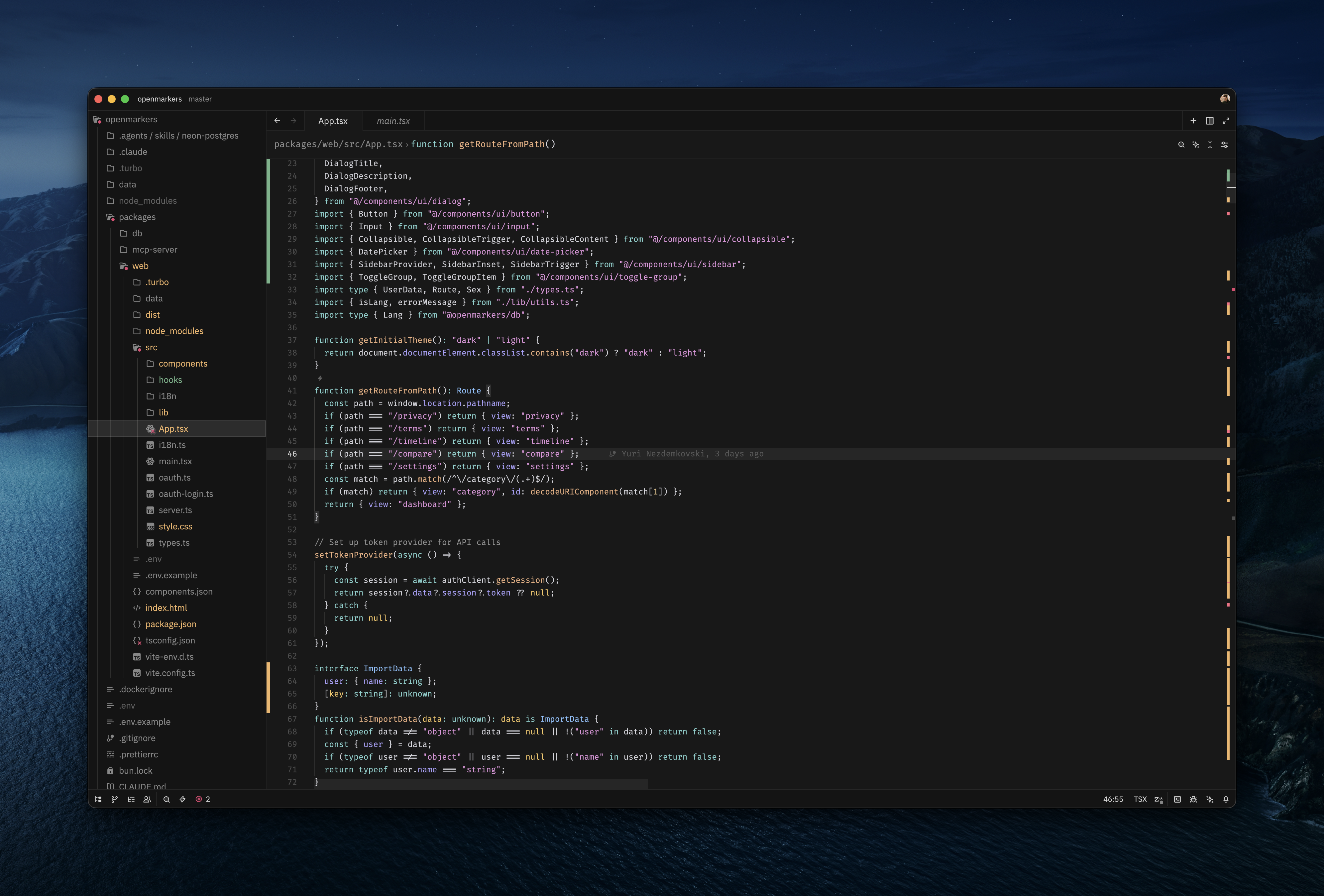Go back with the left arrow

coord(277,121)
